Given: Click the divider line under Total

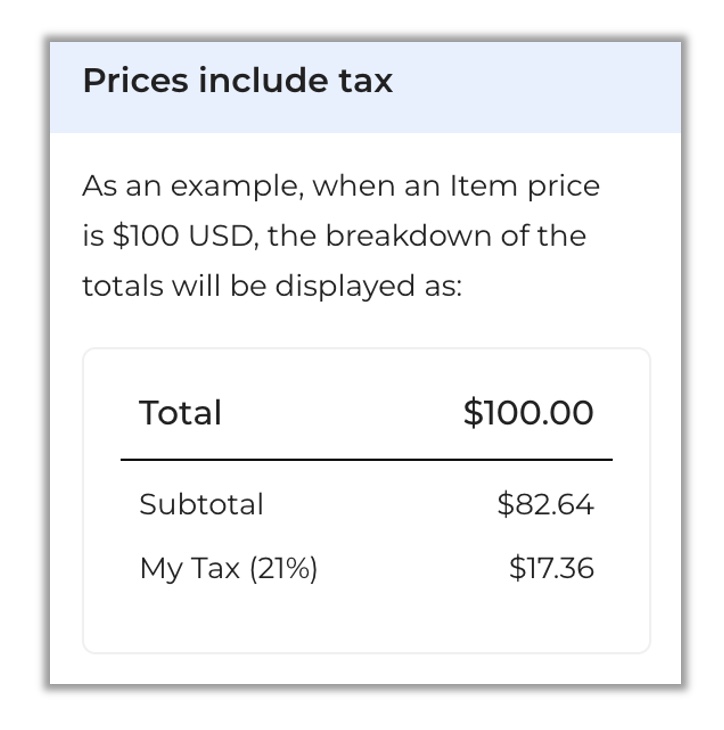Looking at the screenshot, I should click(366, 460).
